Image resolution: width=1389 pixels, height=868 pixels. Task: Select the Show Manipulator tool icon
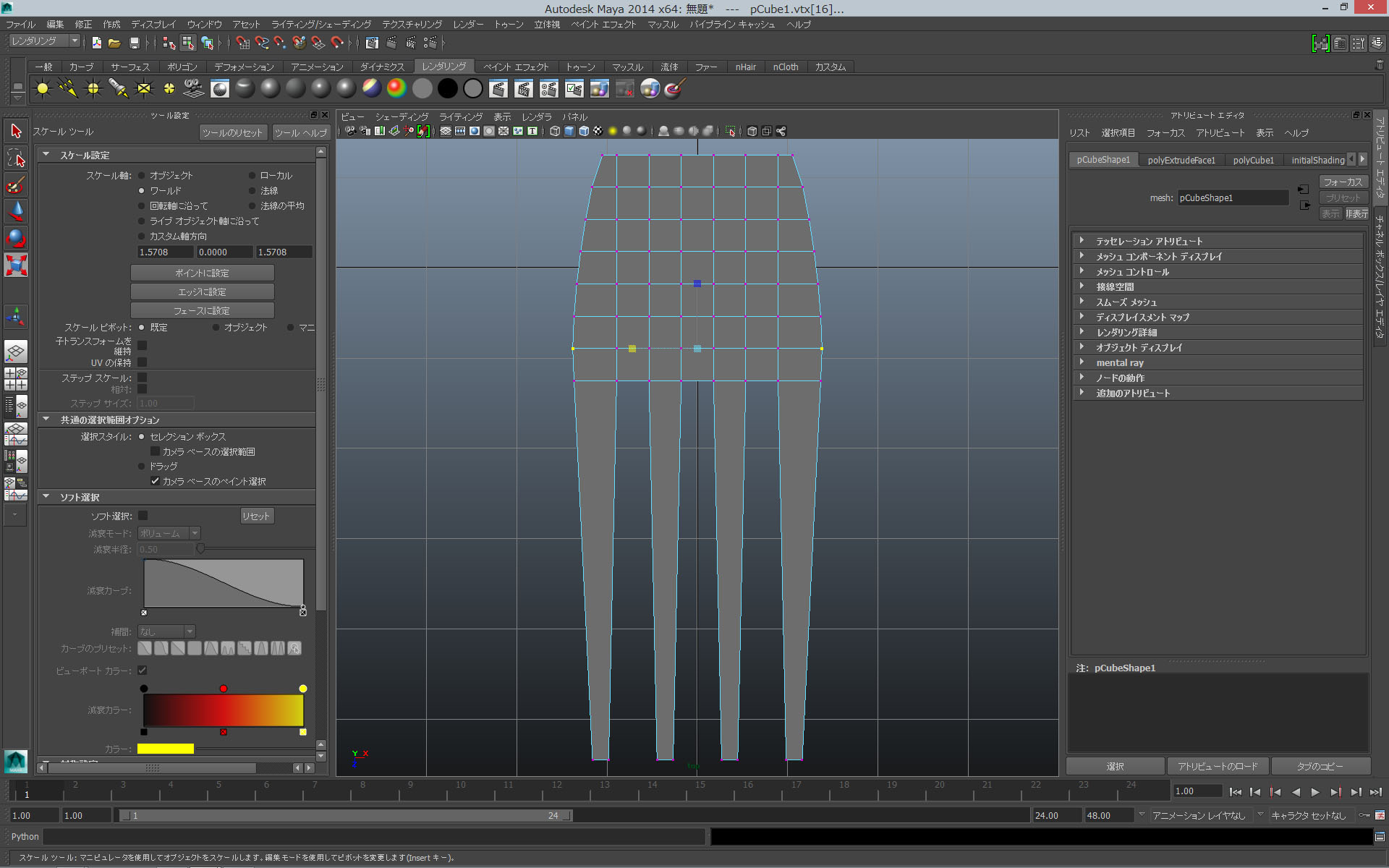point(16,317)
